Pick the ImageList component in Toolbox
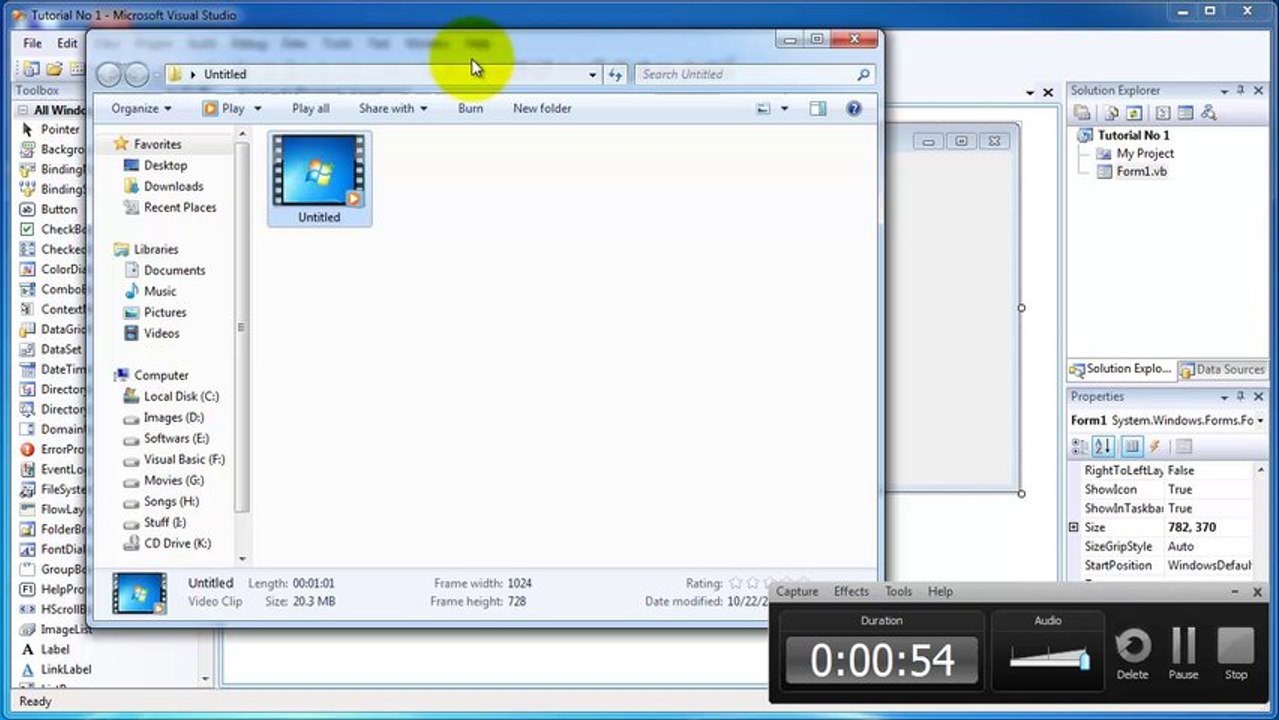1279x720 pixels. pos(55,629)
